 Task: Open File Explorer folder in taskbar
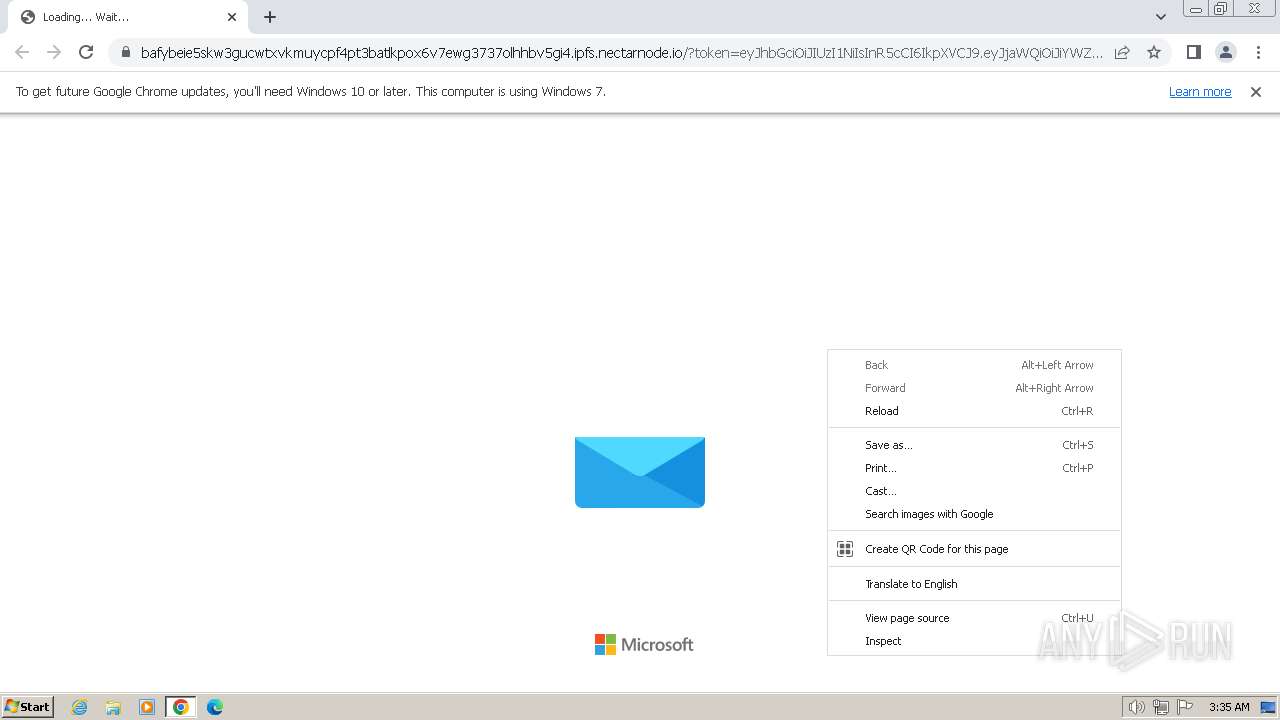coord(113,707)
